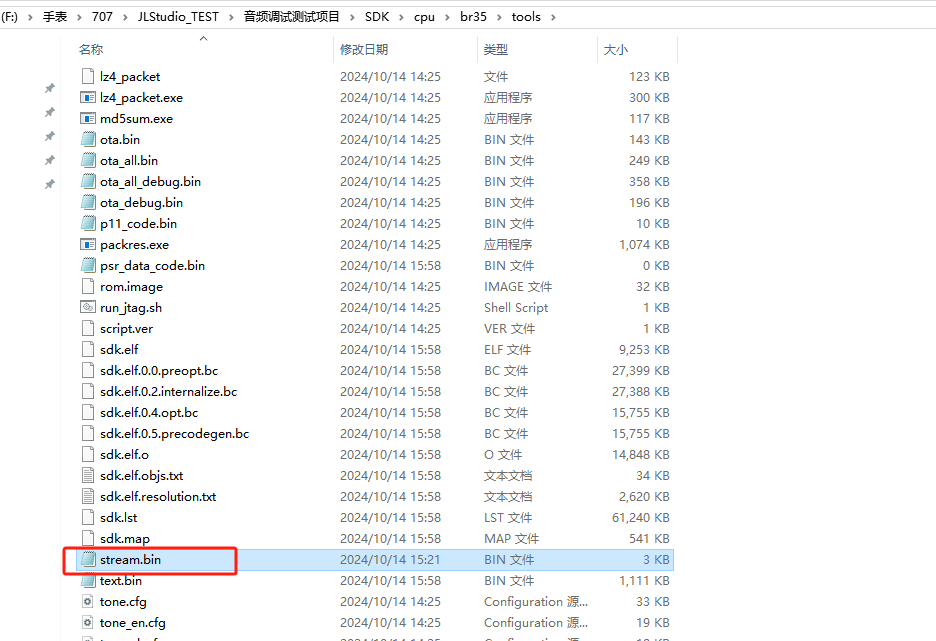Select the sdk.elf.o file name
Image resolution: width=936 pixels, height=641 pixels.
pyautogui.click(x=124, y=454)
